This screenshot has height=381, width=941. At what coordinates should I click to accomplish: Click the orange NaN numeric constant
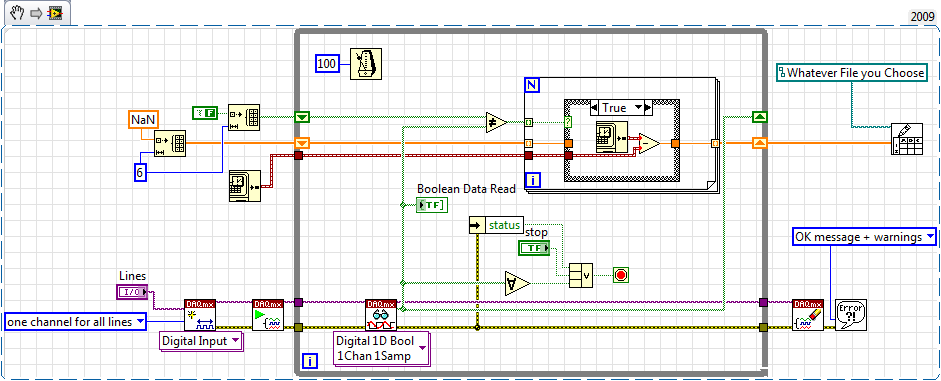[x=143, y=119]
